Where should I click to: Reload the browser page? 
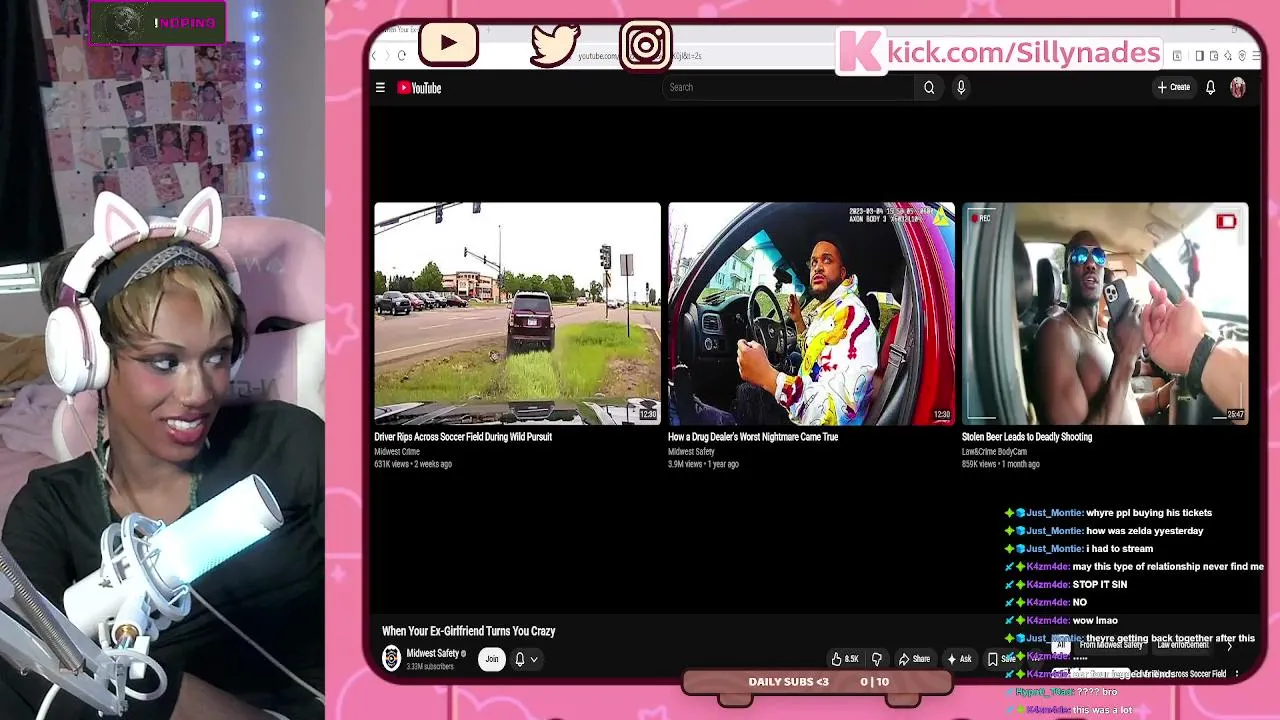(402, 56)
